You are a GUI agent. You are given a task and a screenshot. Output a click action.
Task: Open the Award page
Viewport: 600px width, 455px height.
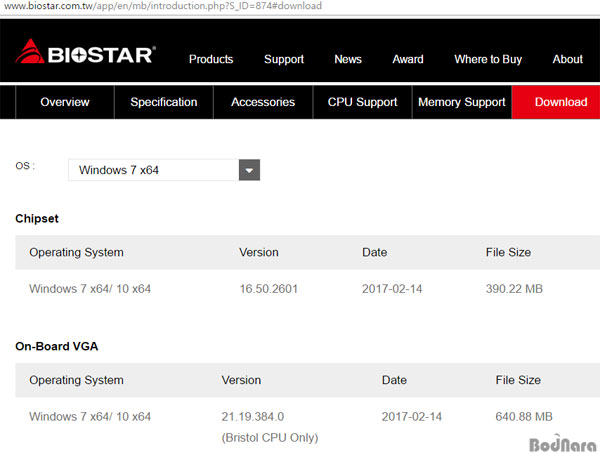(408, 59)
